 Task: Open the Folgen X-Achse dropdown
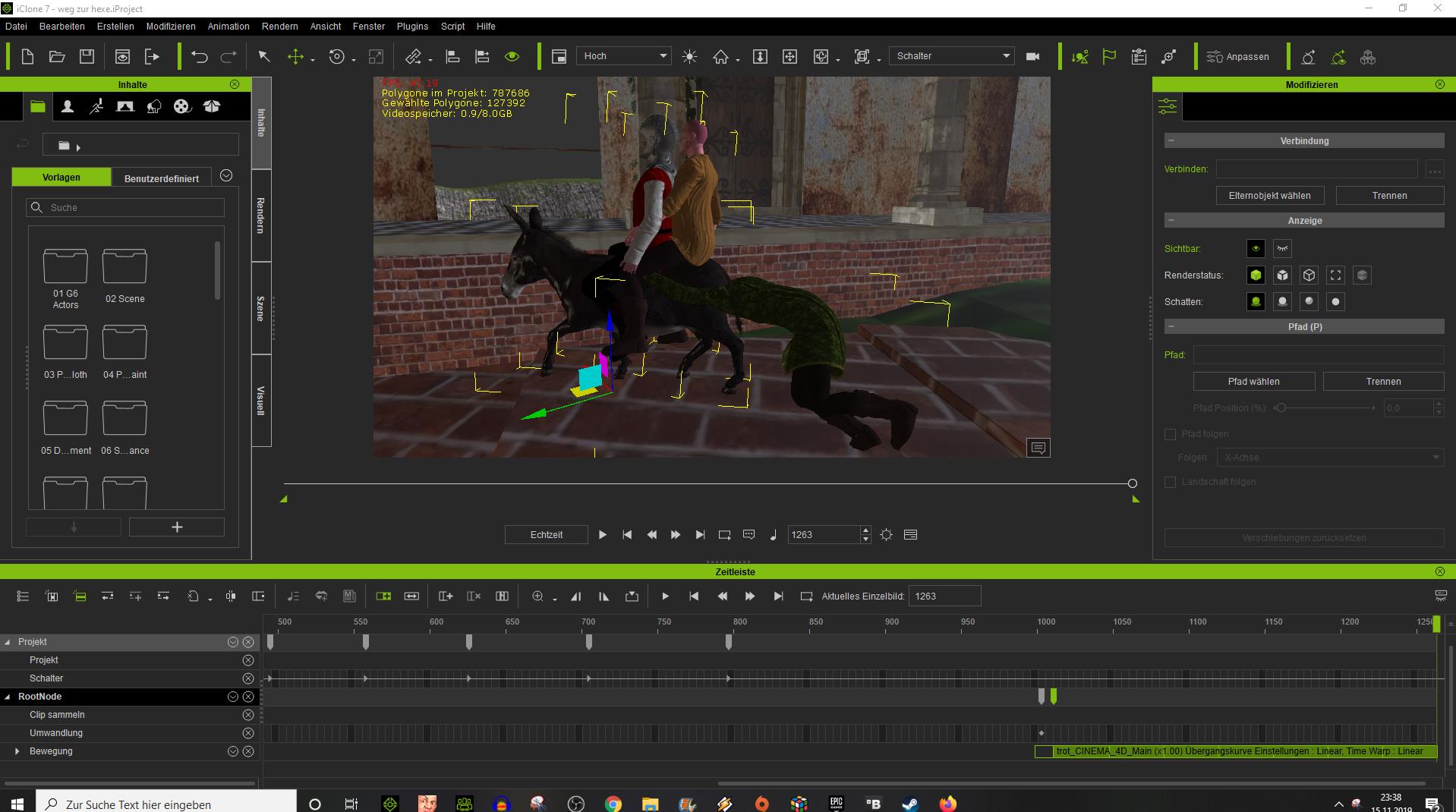[x=1330, y=458]
